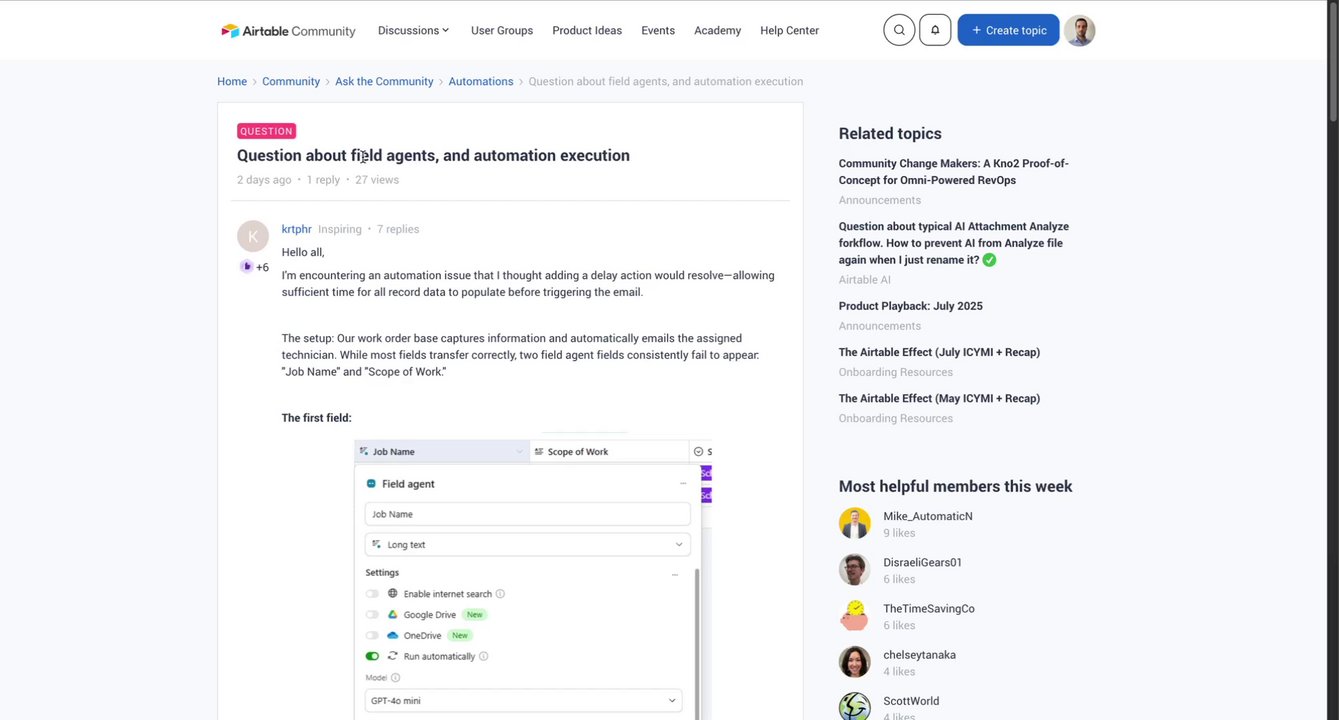Turn off the Run automatically switch

(x=372, y=657)
